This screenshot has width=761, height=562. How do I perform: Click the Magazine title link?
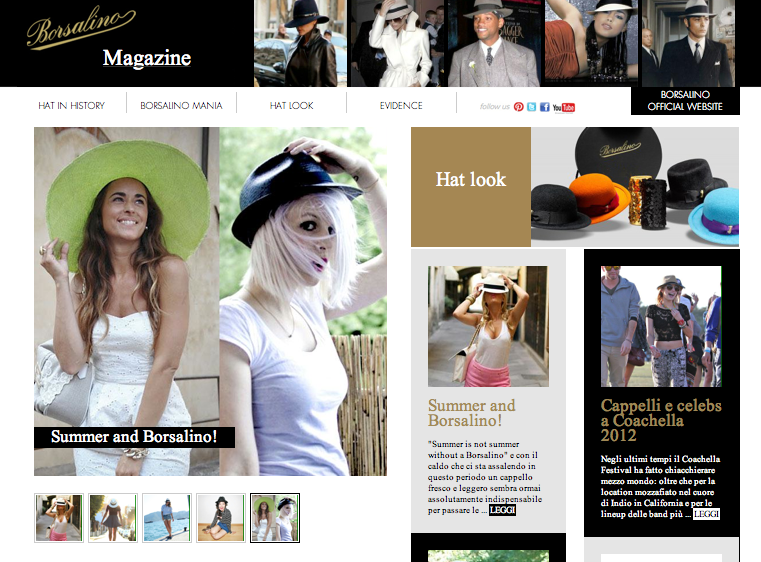tap(147, 58)
